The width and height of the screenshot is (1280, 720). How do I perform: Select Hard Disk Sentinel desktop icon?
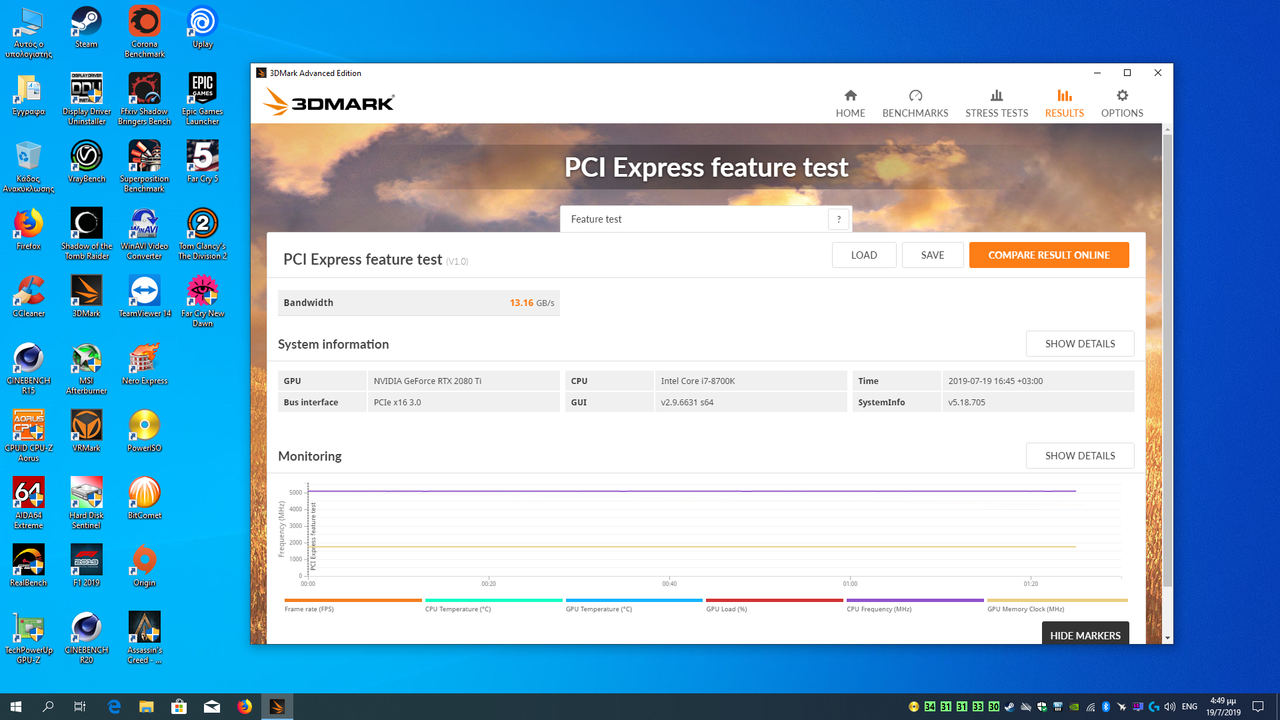pos(86,502)
